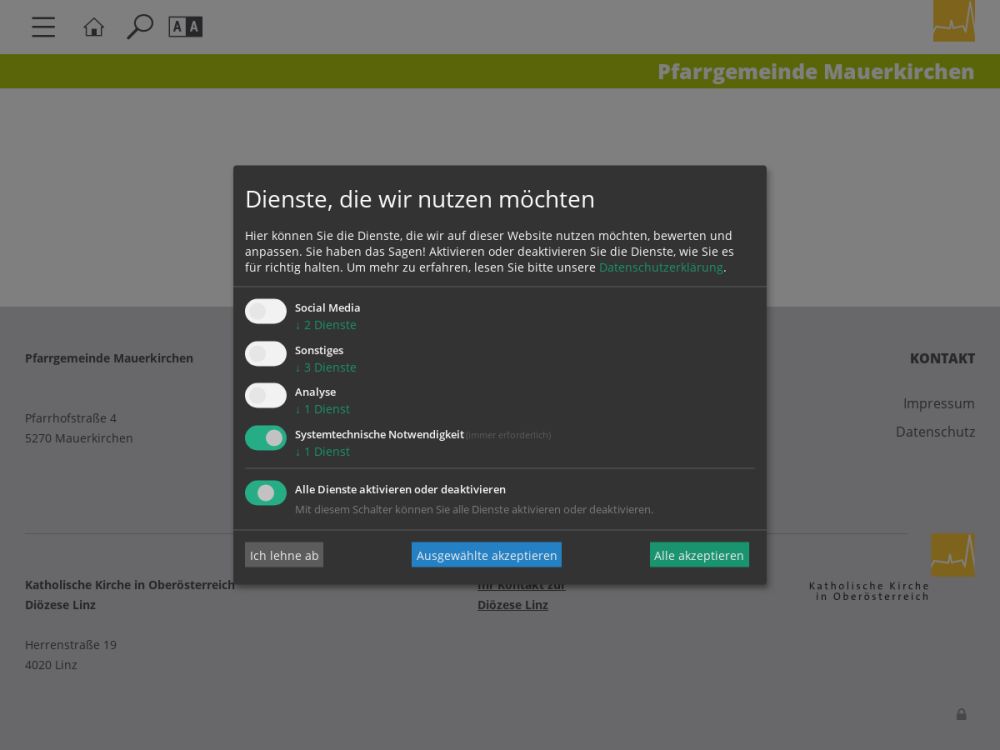
Task: Enable the Social Media toggle
Action: click(266, 312)
